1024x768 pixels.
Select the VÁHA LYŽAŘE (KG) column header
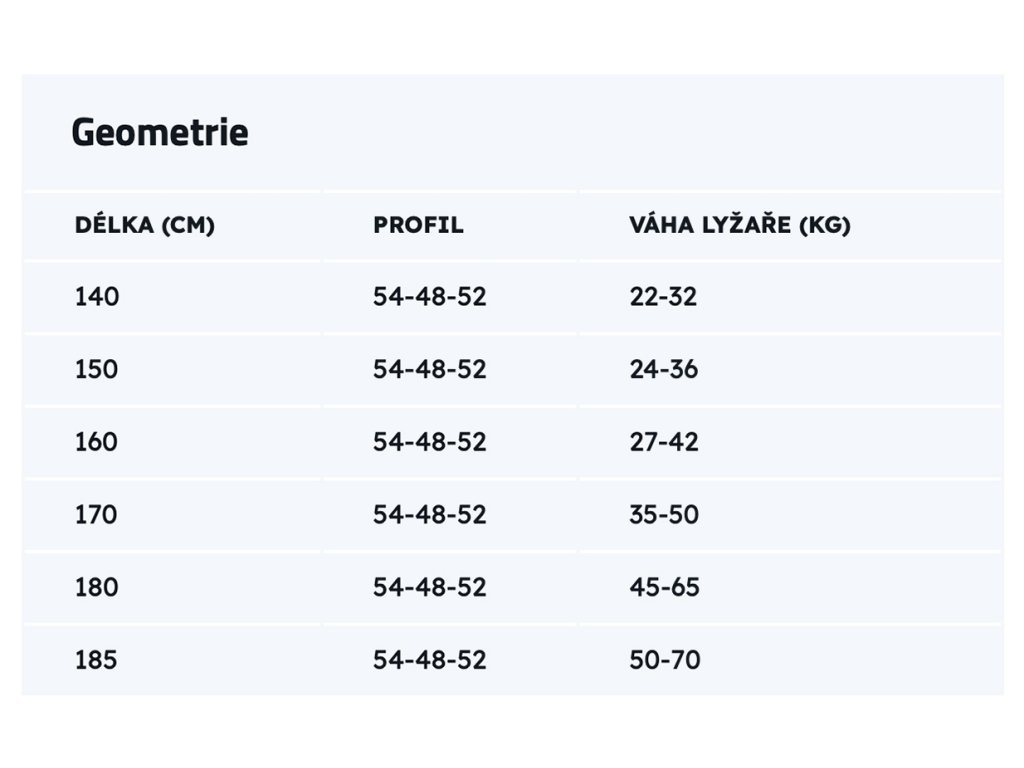(x=740, y=225)
